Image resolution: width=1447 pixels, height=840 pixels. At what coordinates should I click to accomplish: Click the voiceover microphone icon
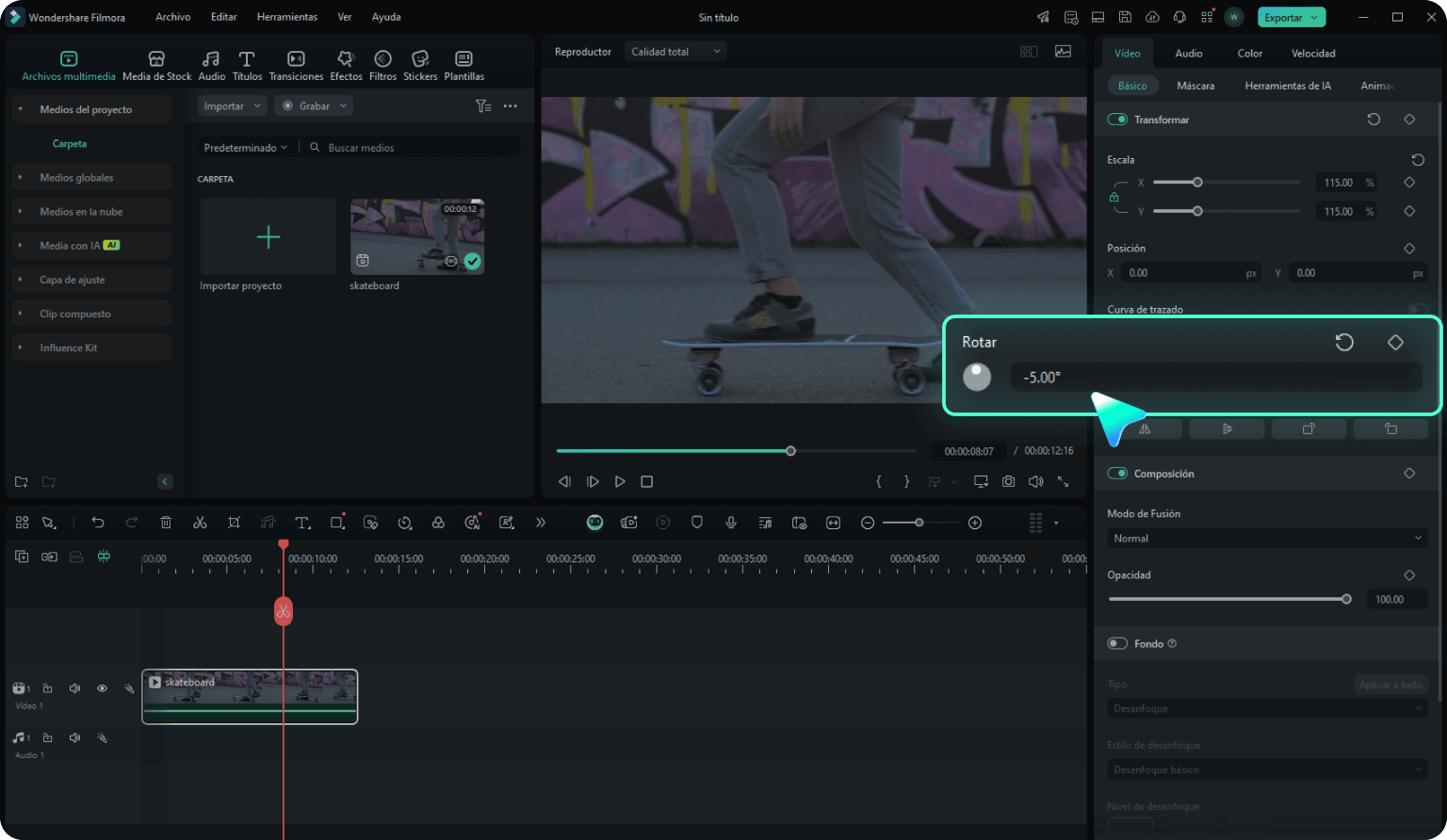pyautogui.click(x=731, y=523)
